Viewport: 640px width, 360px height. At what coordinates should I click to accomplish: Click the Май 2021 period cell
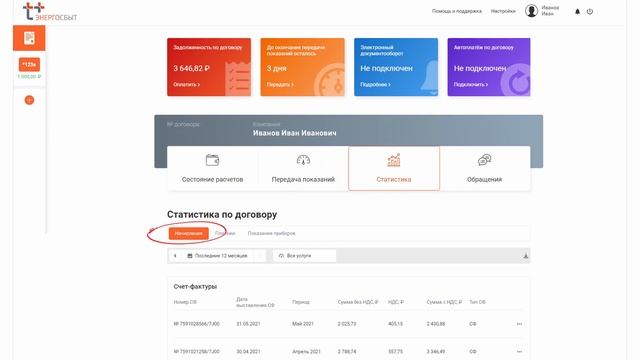click(303, 324)
